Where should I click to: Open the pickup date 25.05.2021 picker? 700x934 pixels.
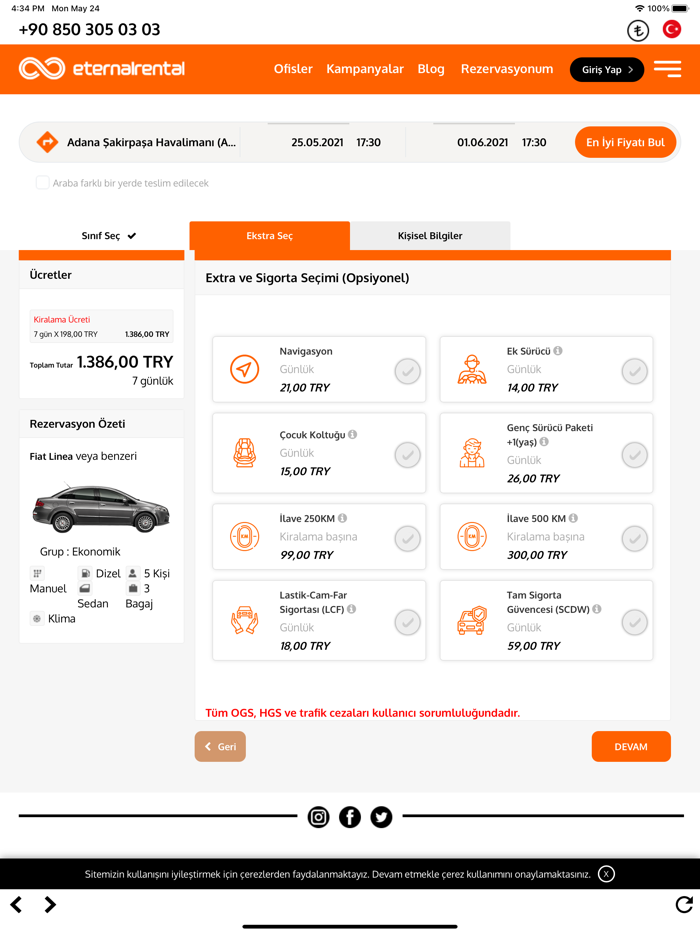pyautogui.click(x=317, y=142)
